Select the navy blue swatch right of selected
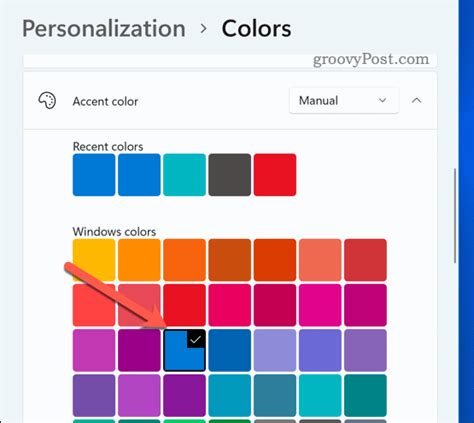474x423 pixels. [x=230, y=350]
